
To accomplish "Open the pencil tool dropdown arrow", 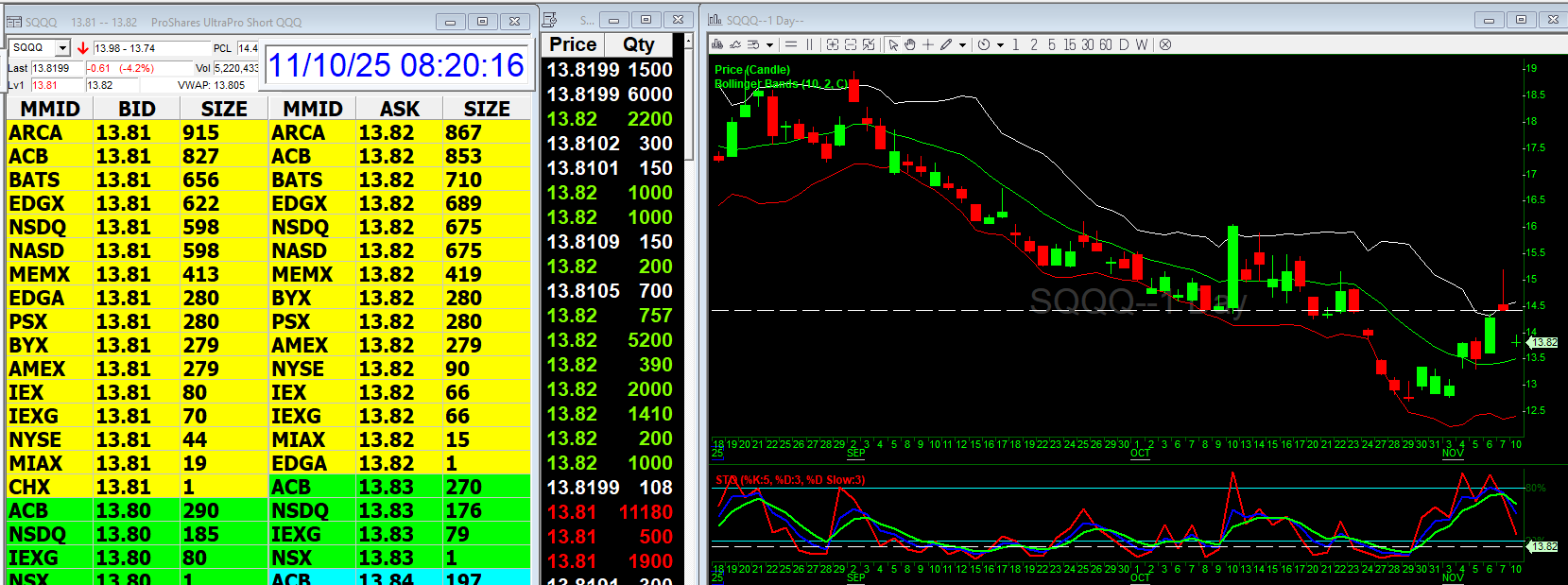I will [962, 44].
